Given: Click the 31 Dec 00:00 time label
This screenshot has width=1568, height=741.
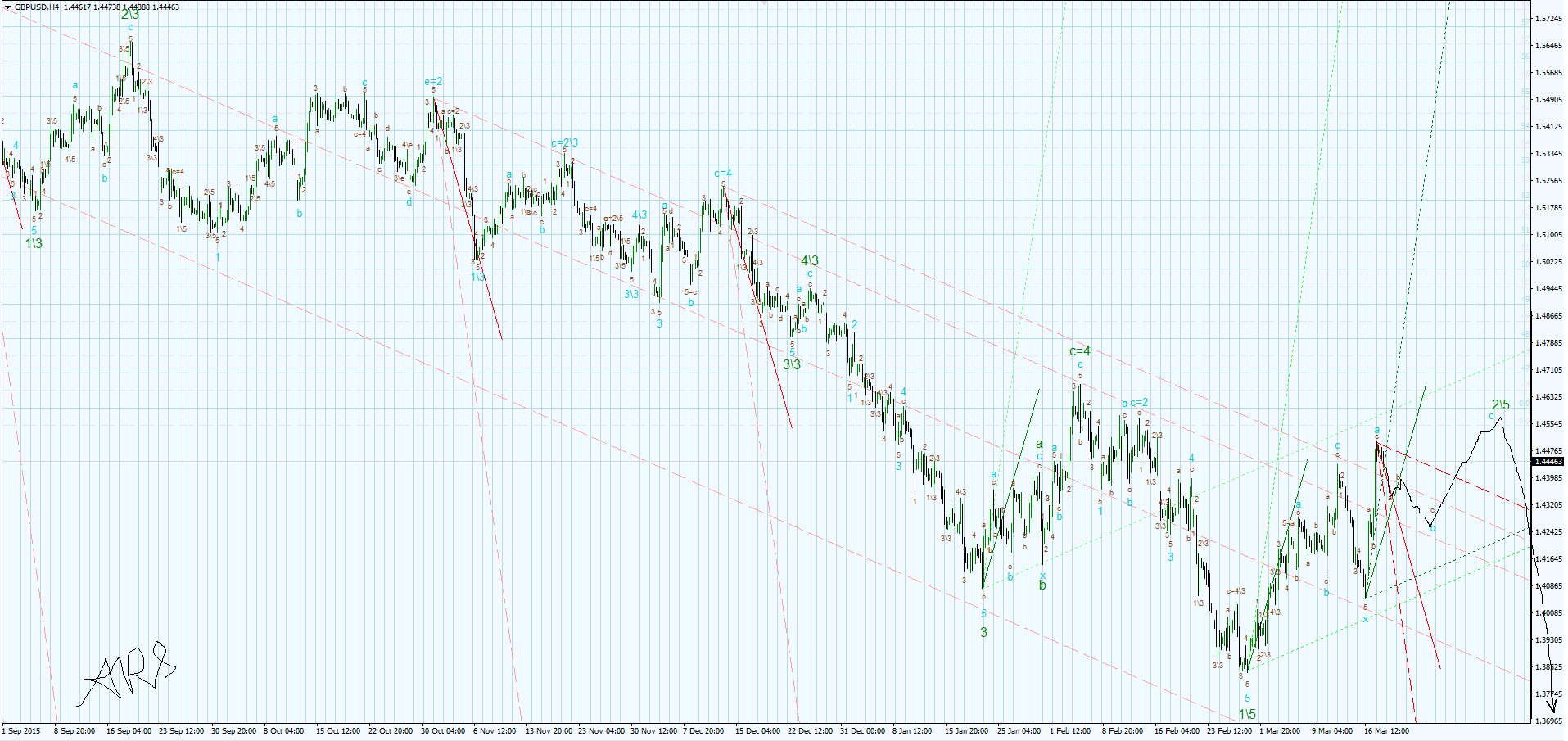Looking at the screenshot, I should [862, 730].
